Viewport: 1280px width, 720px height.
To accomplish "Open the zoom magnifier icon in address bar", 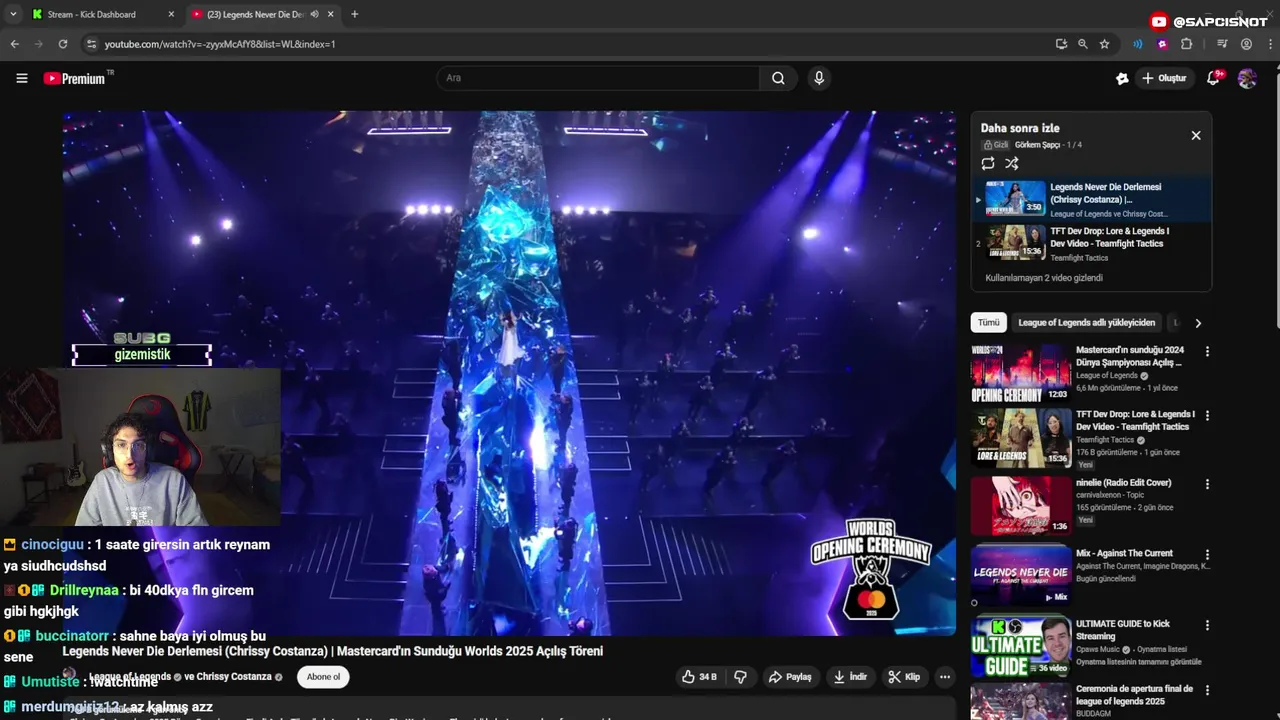I will click(1083, 44).
